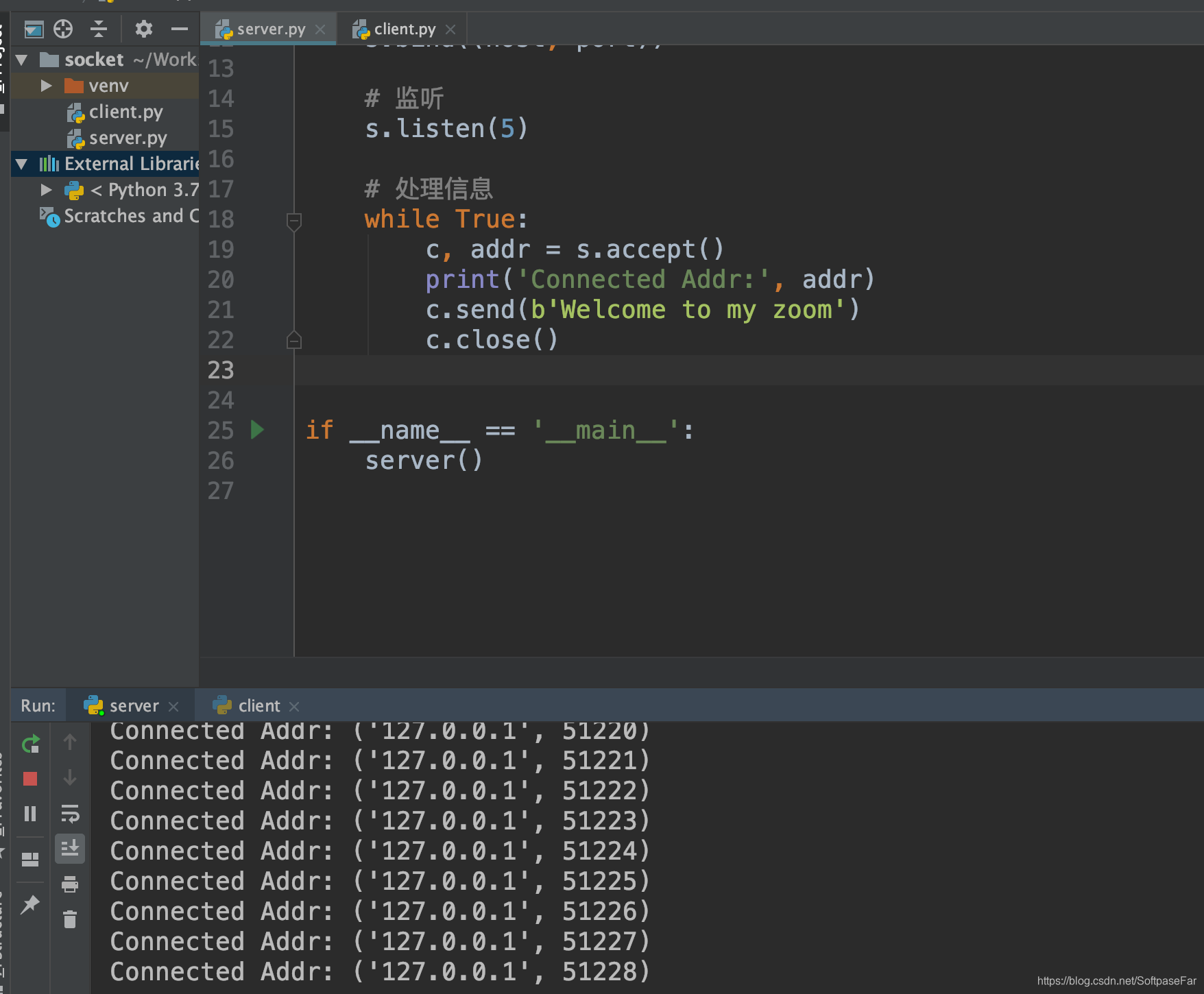Click the fold end marker at line 22
The width and height of the screenshot is (1204, 994).
tap(294, 339)
